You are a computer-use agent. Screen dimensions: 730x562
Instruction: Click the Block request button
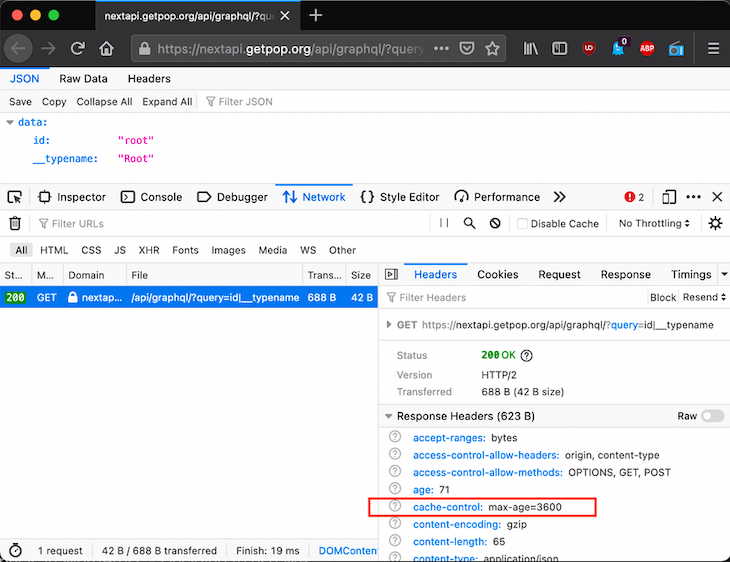(x=662, y=297)
